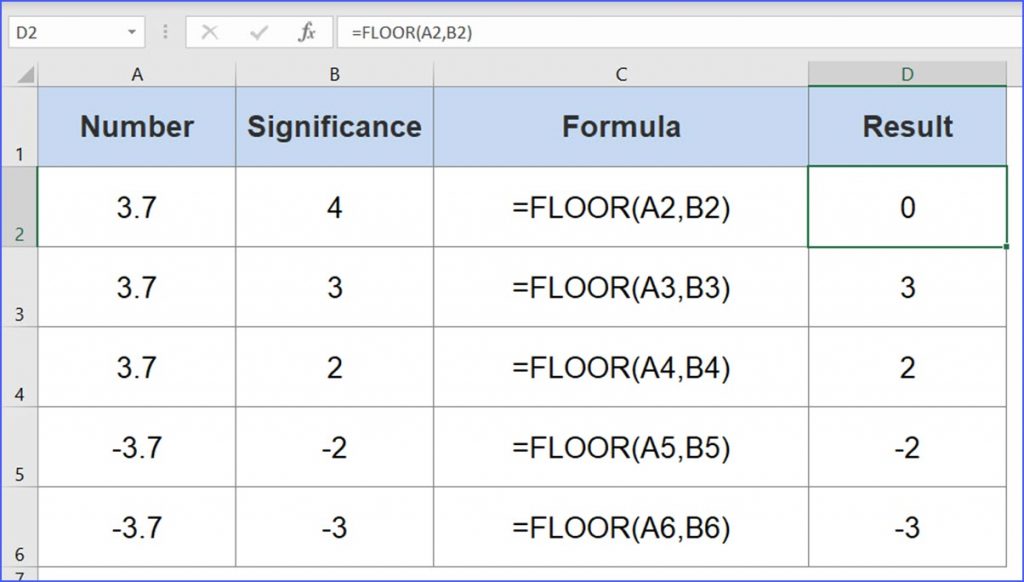1024x582 pixels.
Task: Click the Name Box displaying D2
Action: [60, 31]
